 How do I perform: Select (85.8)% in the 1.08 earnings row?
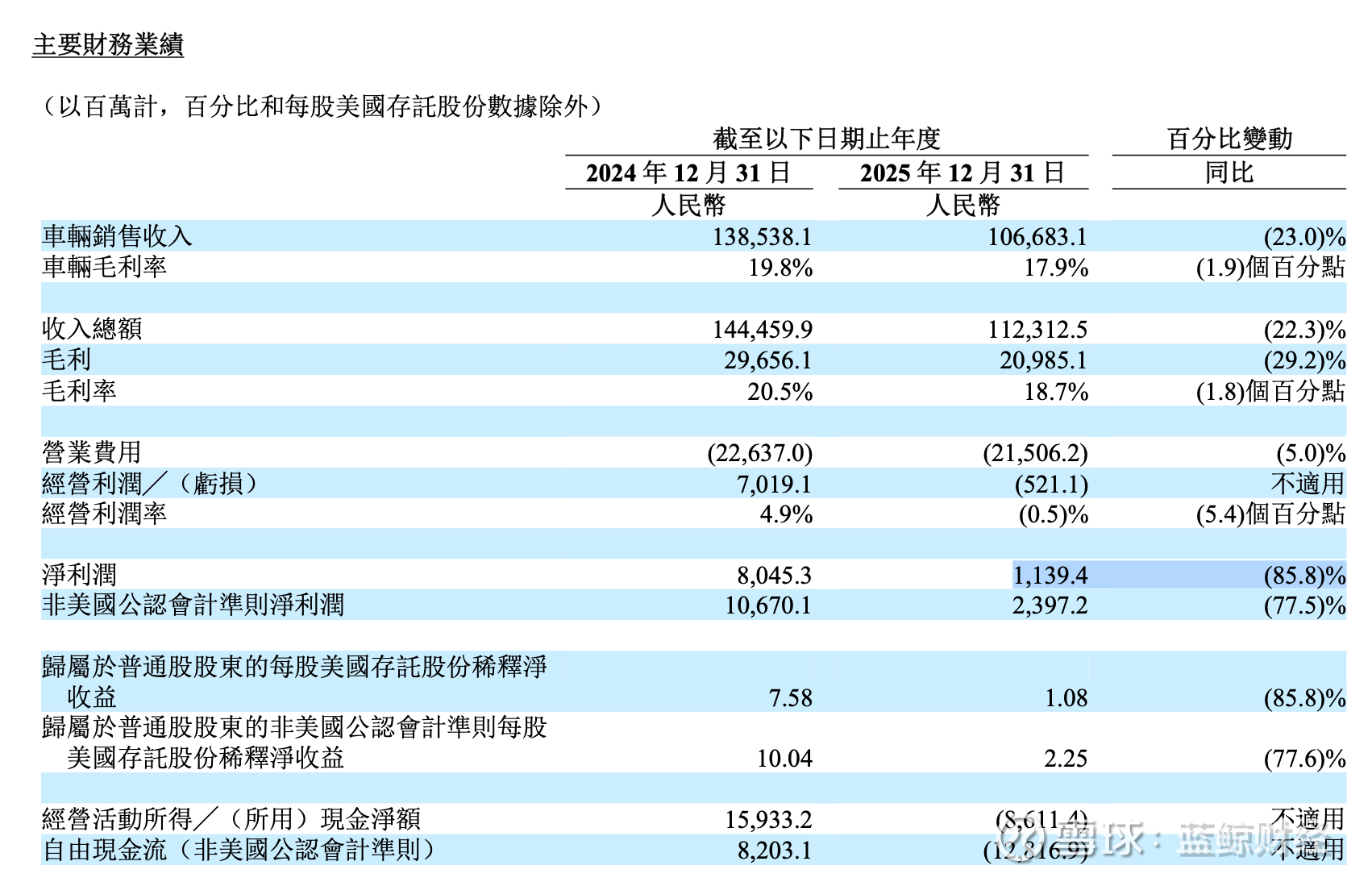click(x=1304, y=698)
